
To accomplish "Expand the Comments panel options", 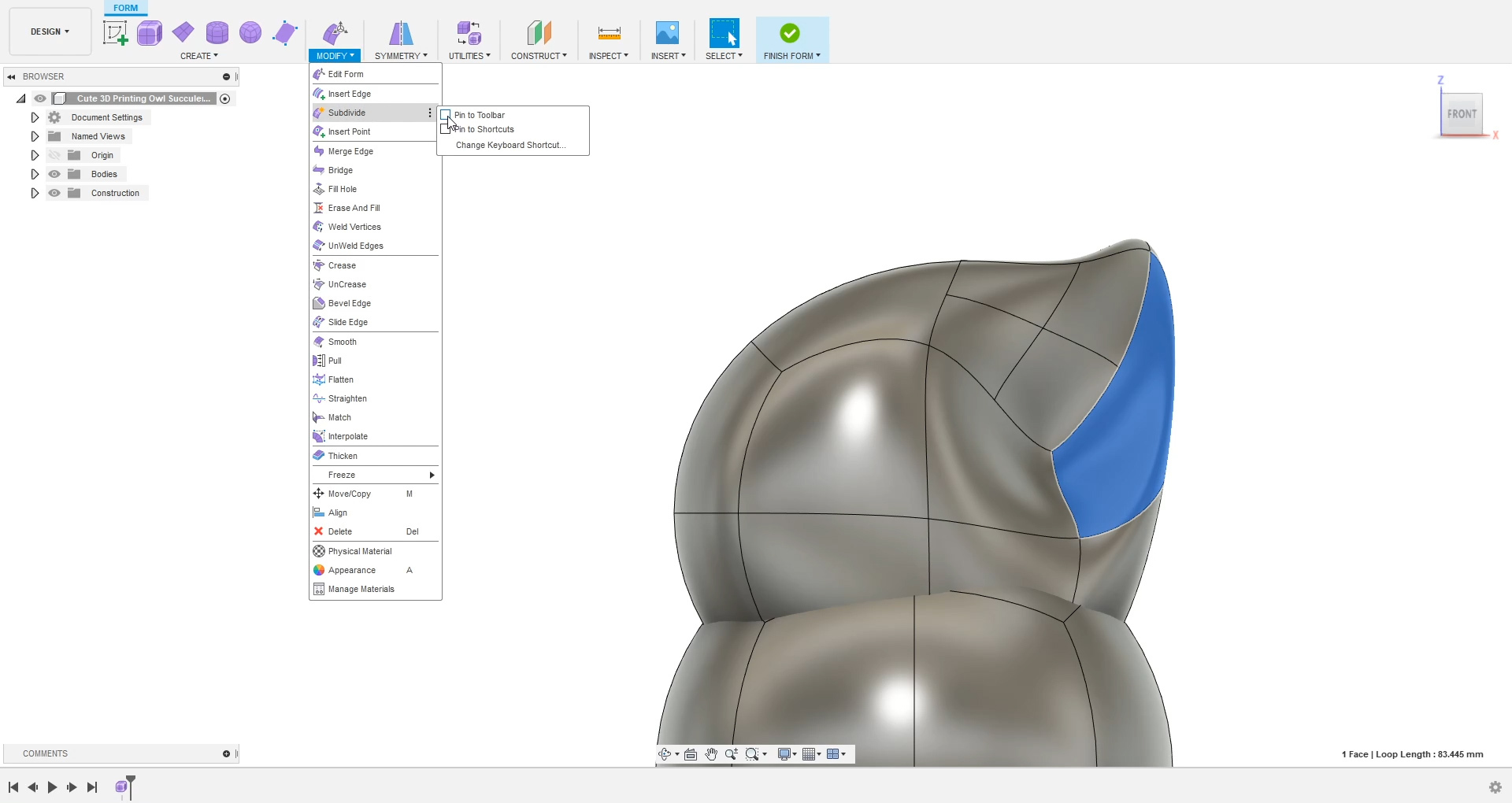I will click(x=226, y=754).
